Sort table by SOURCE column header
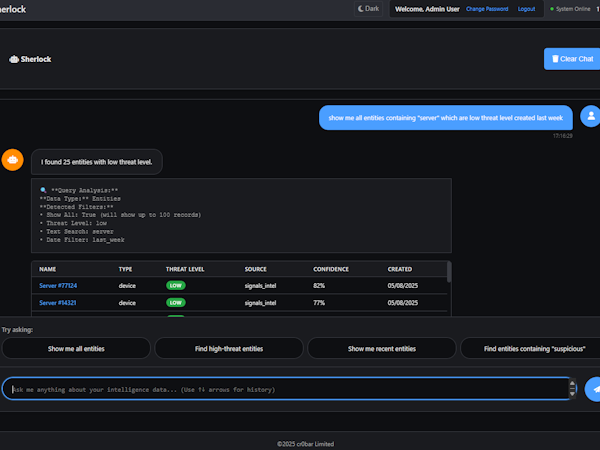Viewport: 600px width, 450px height. (x=256, y=269)
